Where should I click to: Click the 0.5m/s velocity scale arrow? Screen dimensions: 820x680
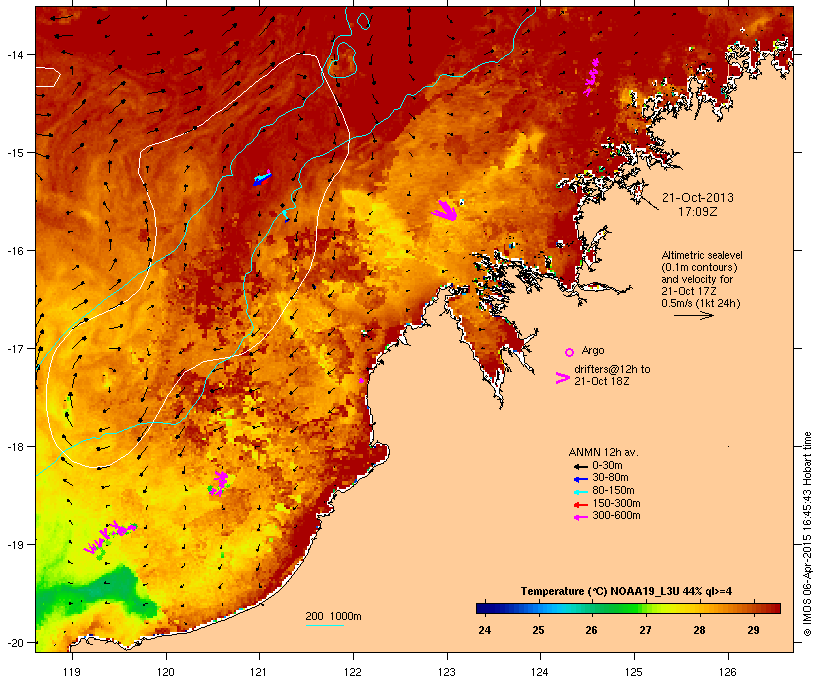[693, 315]
